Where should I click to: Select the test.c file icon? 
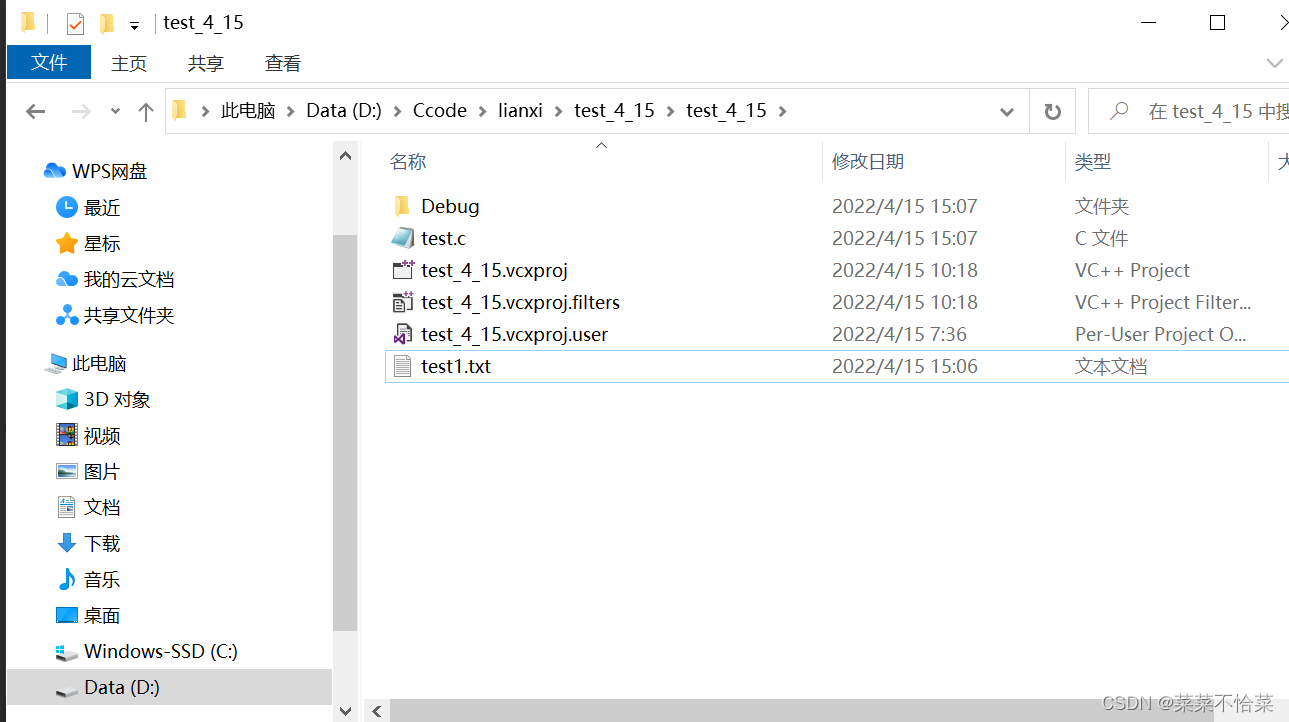pyautogui.click(x=402, y=238)
